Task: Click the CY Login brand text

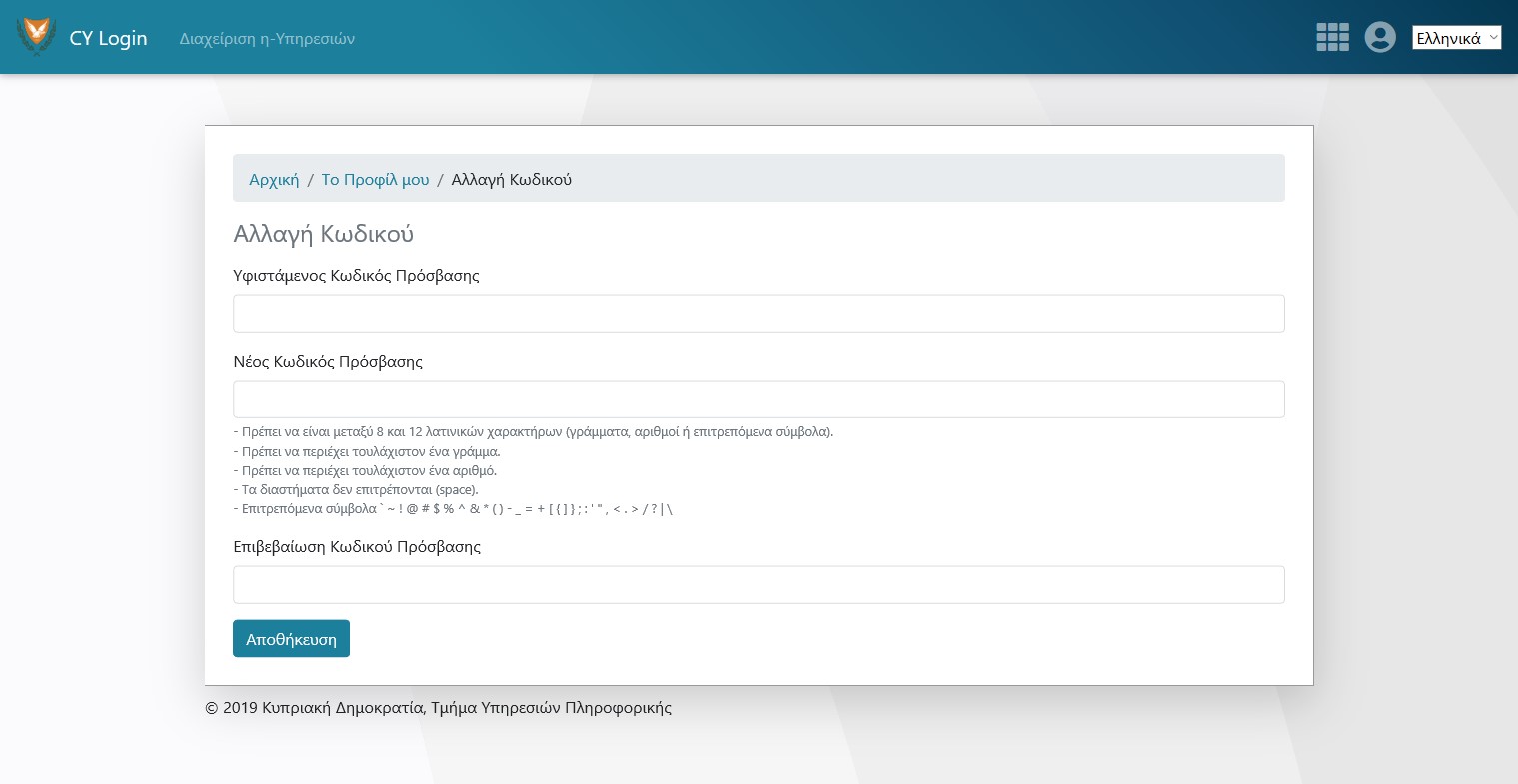Action: point(108,38)
